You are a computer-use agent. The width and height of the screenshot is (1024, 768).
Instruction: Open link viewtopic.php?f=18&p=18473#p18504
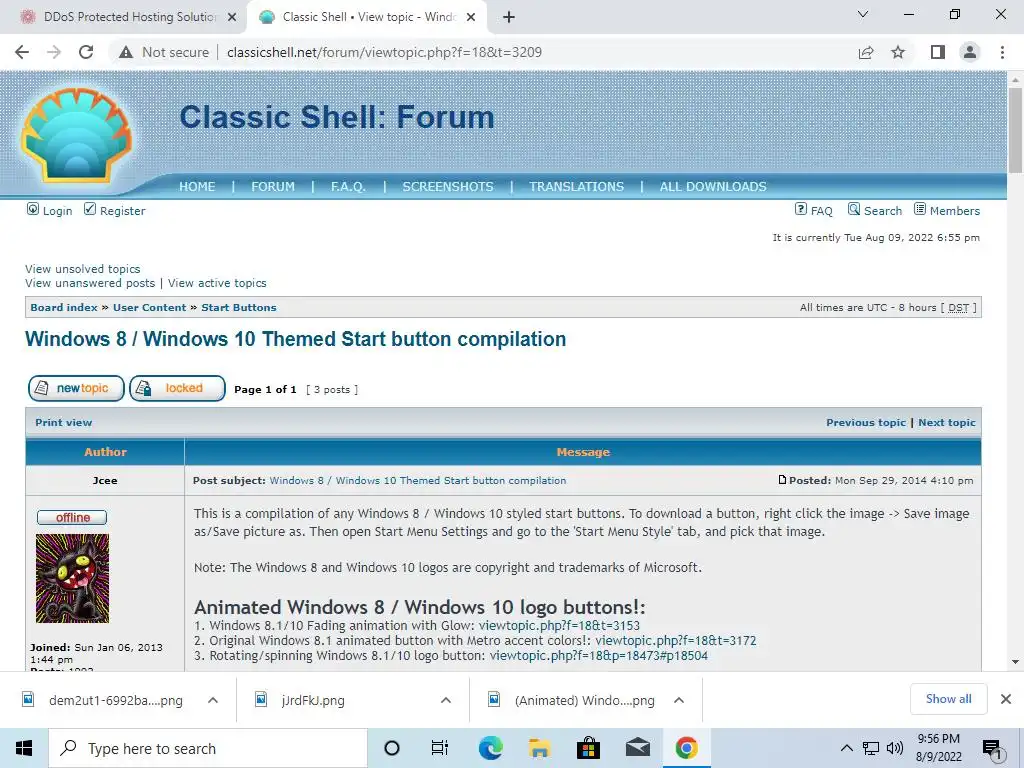[x=599, y=656]
